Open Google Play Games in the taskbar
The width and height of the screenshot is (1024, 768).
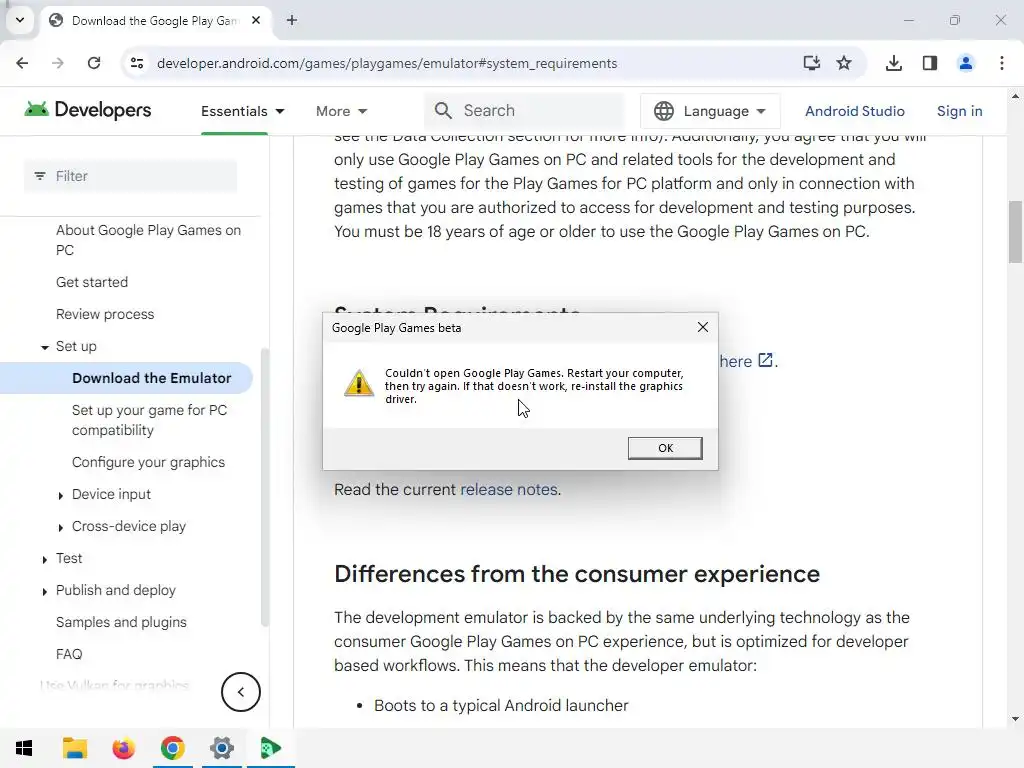pos(270,748)
